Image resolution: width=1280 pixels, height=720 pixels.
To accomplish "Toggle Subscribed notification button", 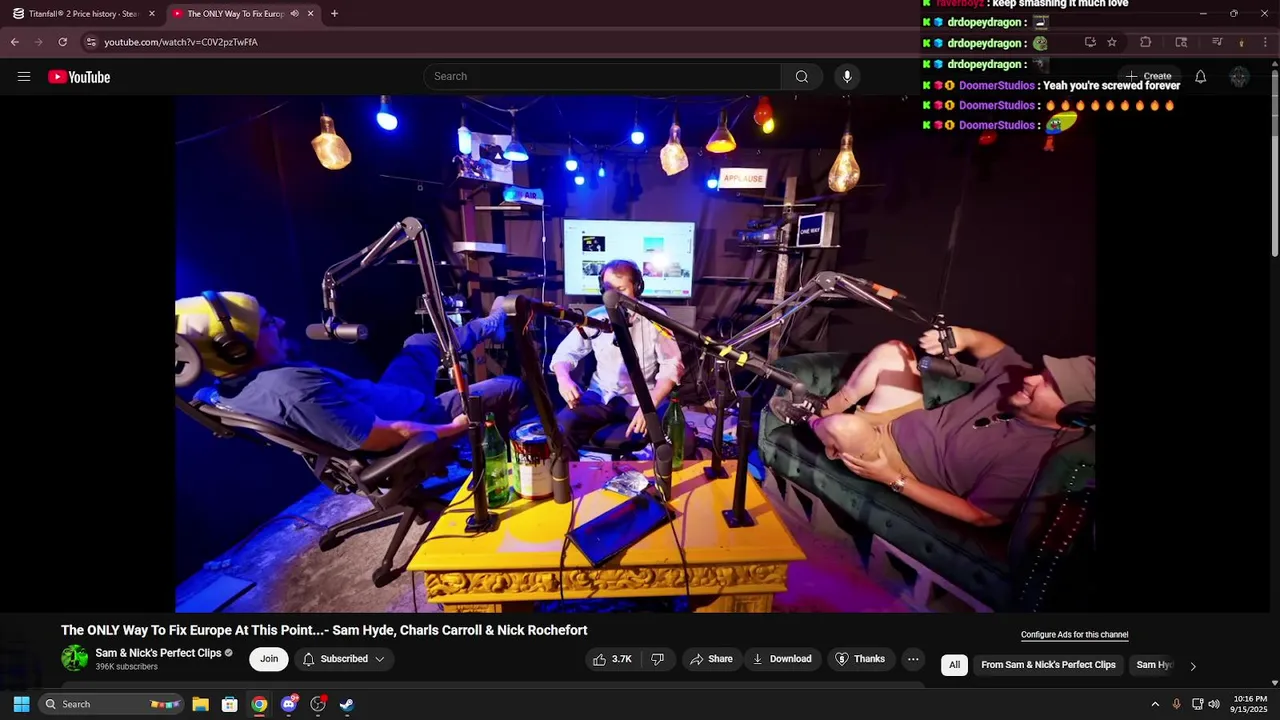I will [344, 659].
